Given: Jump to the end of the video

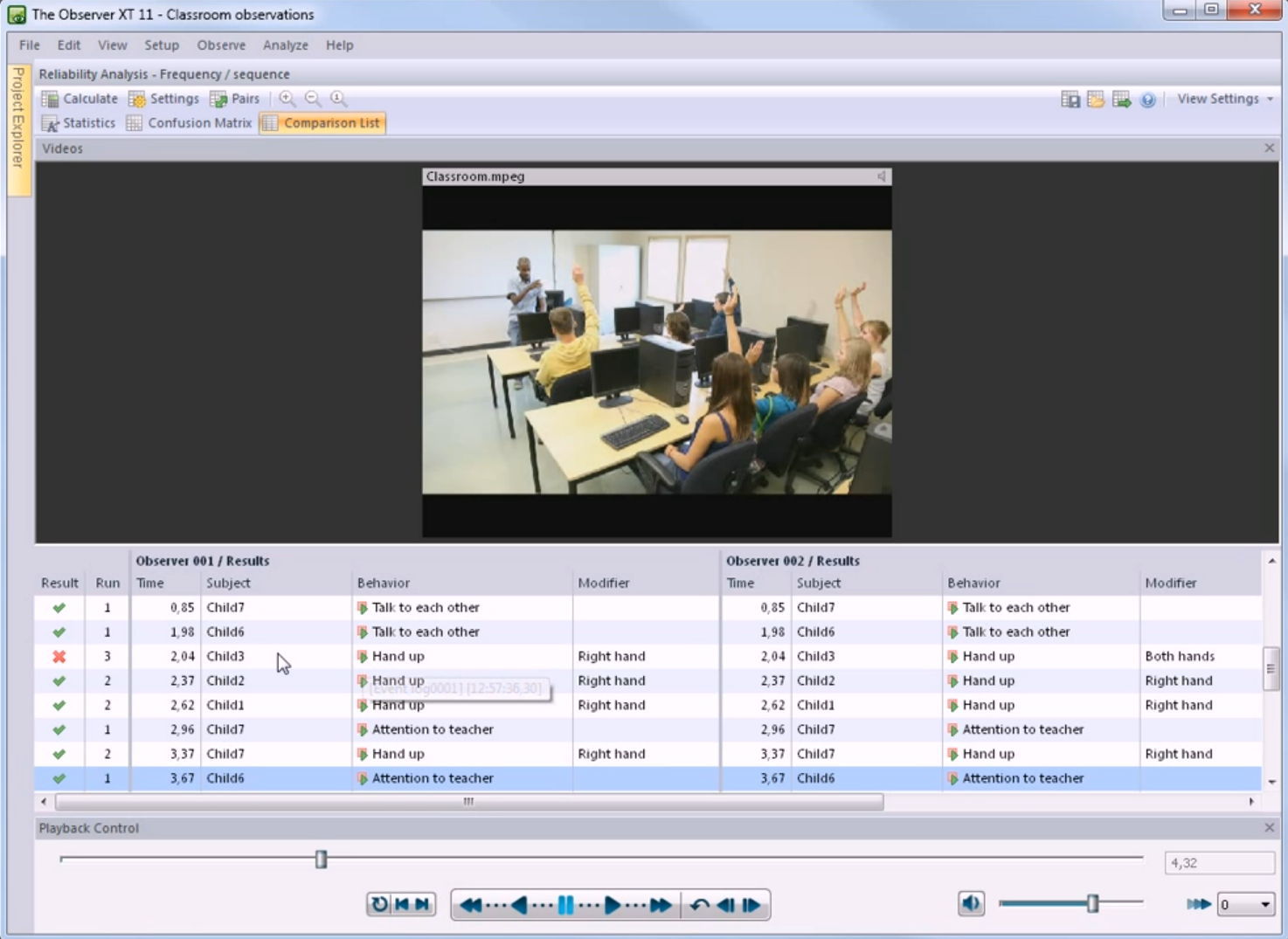Looking at the screenshot, I should point(422,904).
